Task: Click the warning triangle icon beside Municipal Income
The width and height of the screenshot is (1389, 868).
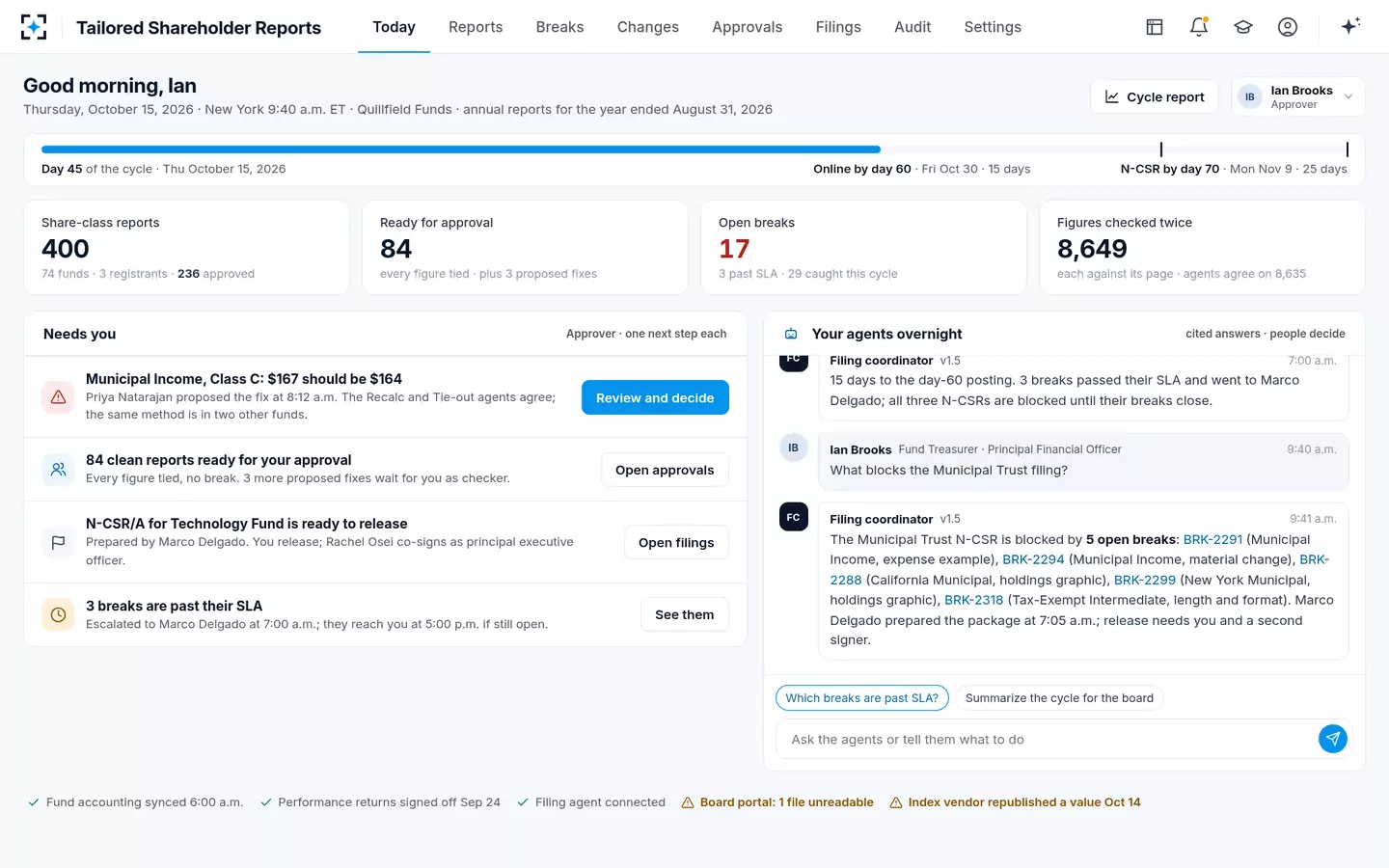Action: (x=58, y=396)
